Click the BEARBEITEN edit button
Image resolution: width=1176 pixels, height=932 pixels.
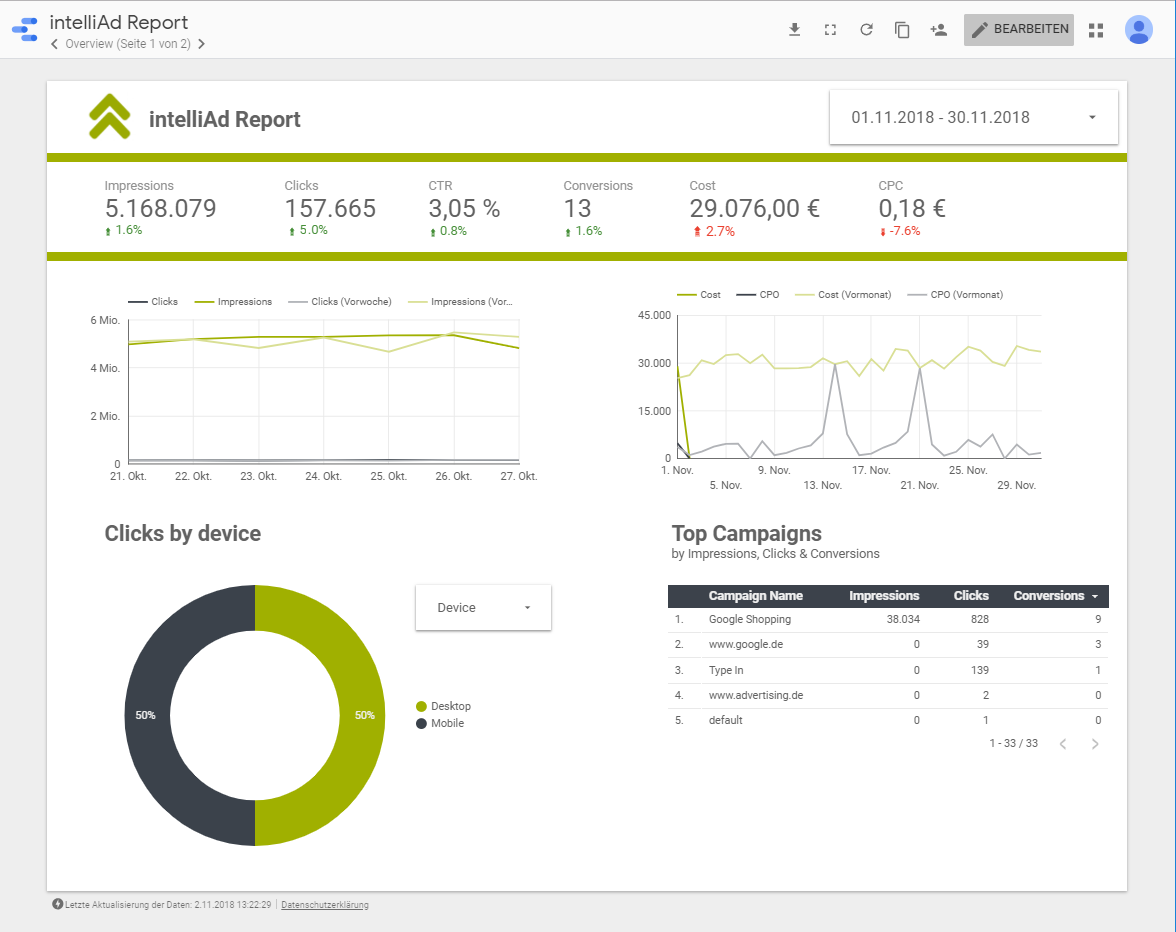(1018, 30)
